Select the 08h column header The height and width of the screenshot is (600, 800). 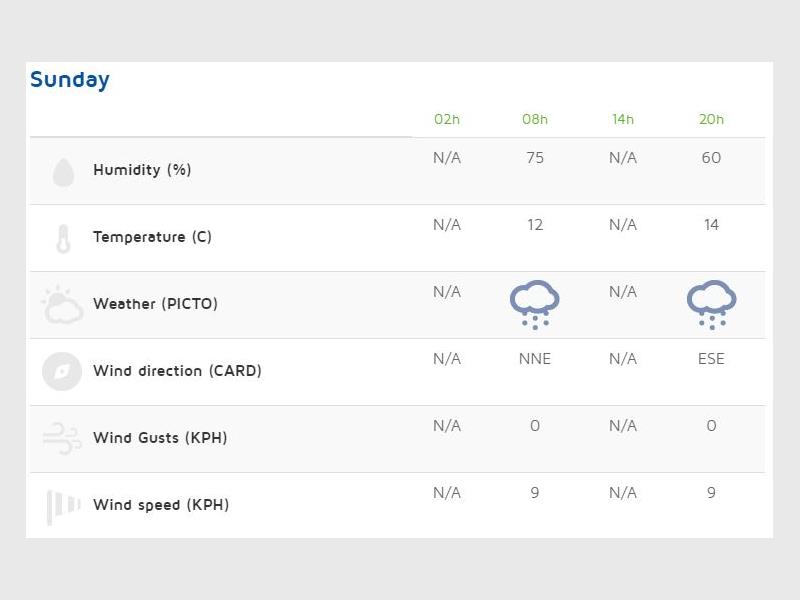(535, 120)
